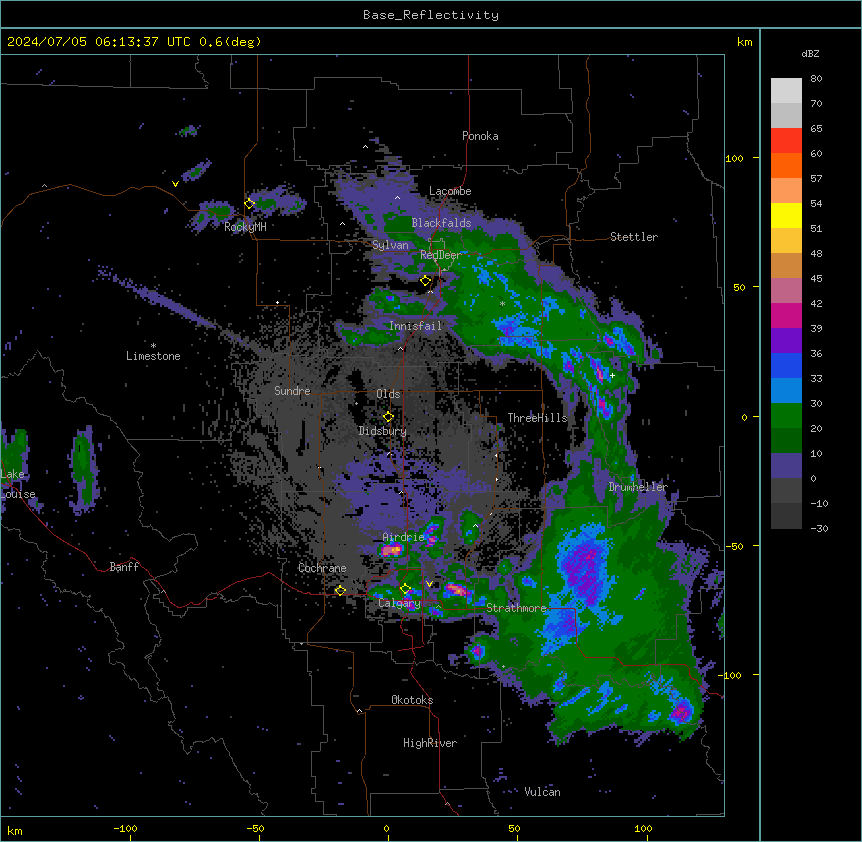Select the magenta swatch in dBZ legend
This screenshot has height=842, width=862.
pos(786,315)
